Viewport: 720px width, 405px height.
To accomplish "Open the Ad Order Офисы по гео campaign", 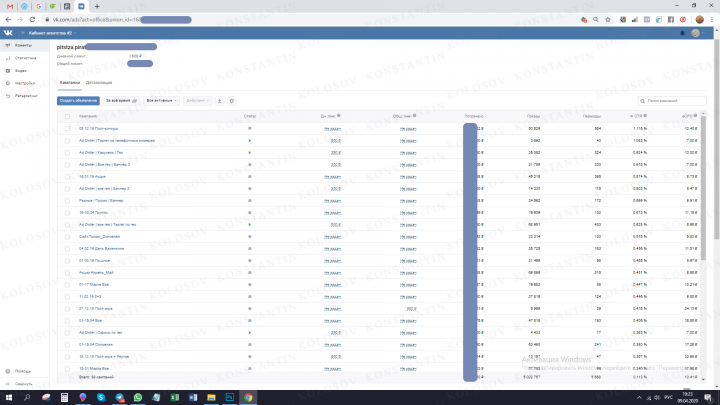I will tap(101, 332).
